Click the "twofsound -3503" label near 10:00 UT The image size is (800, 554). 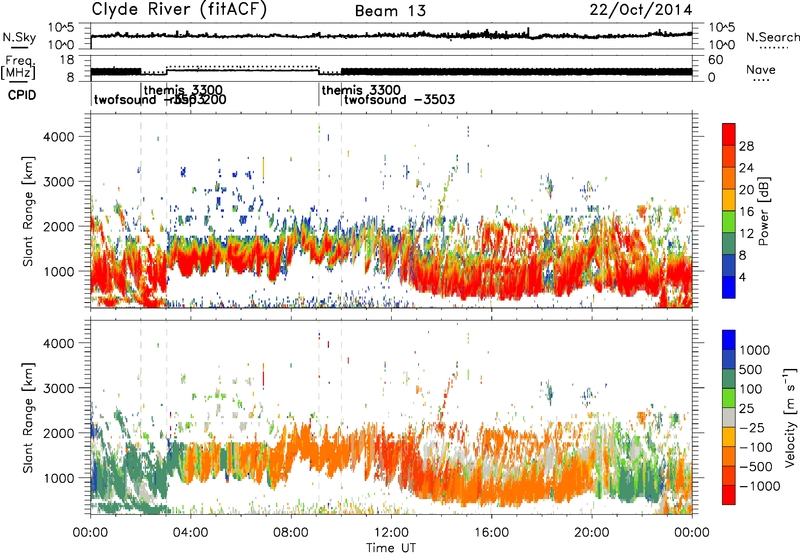[399, 99]
